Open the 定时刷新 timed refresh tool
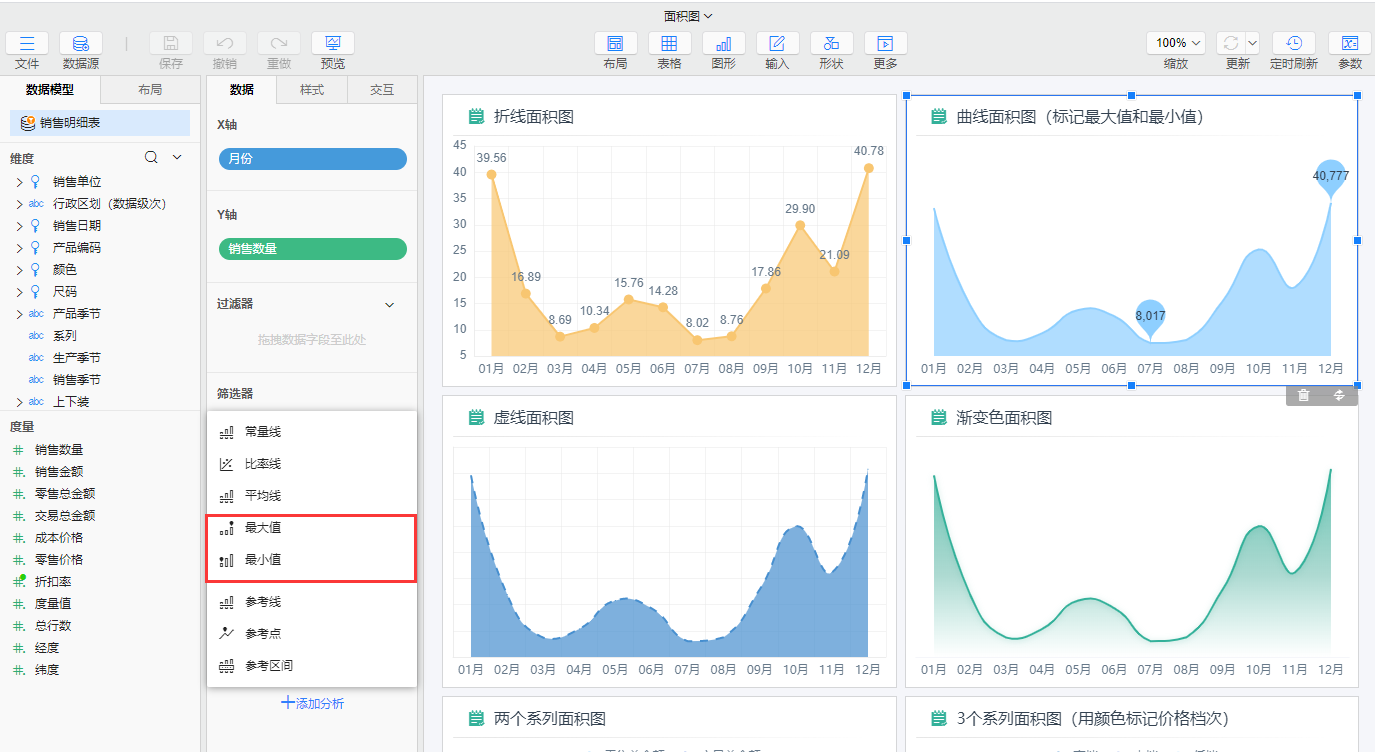The width and height of the screenshot is (1375, 752). click(x=1294, y=43)
